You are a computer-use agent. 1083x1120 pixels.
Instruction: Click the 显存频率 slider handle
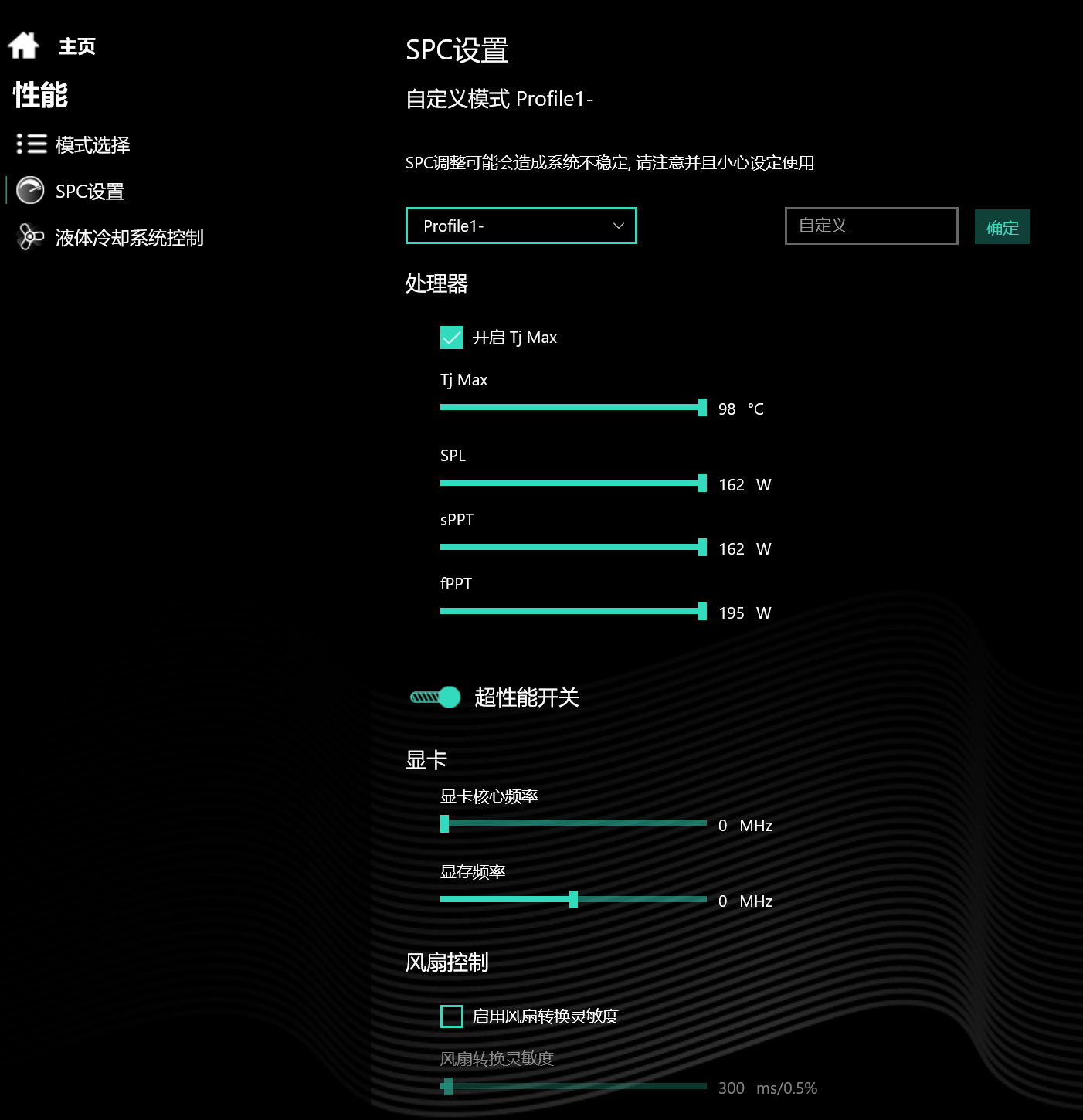[x=573, y=899]
